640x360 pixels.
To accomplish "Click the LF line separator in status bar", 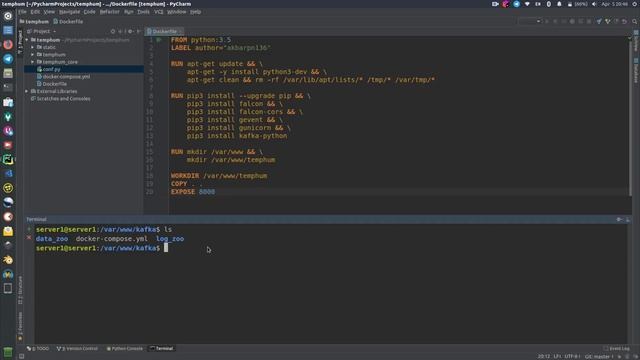I will pos(557,357).
